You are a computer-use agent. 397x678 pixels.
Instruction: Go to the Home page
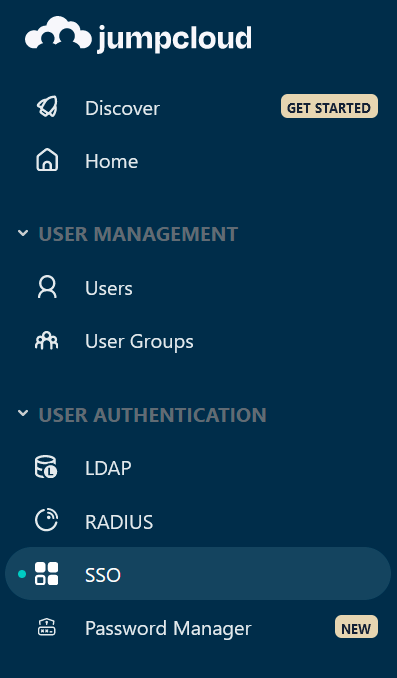112,161
